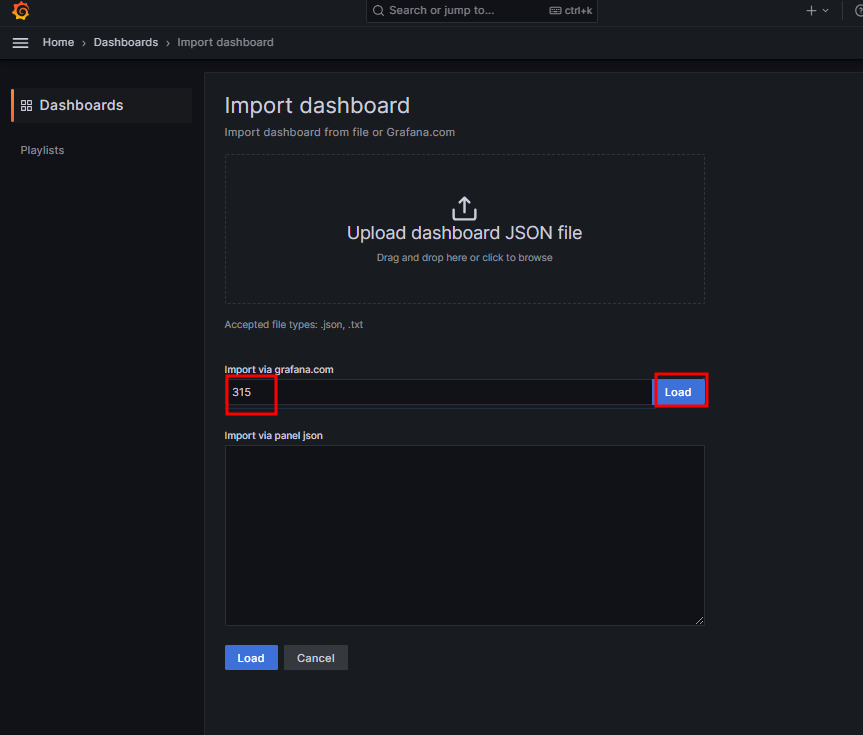The width and height of the screenshot is (863, 735).
Task: Expand the plus menu chevron
Action: tap(826, 10)
